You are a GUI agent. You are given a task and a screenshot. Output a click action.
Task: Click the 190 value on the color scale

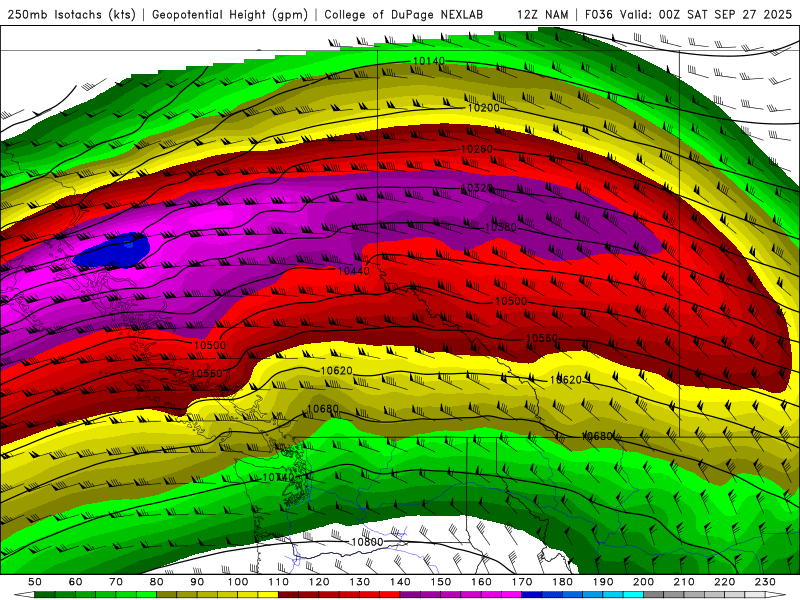tap(603, 582)
